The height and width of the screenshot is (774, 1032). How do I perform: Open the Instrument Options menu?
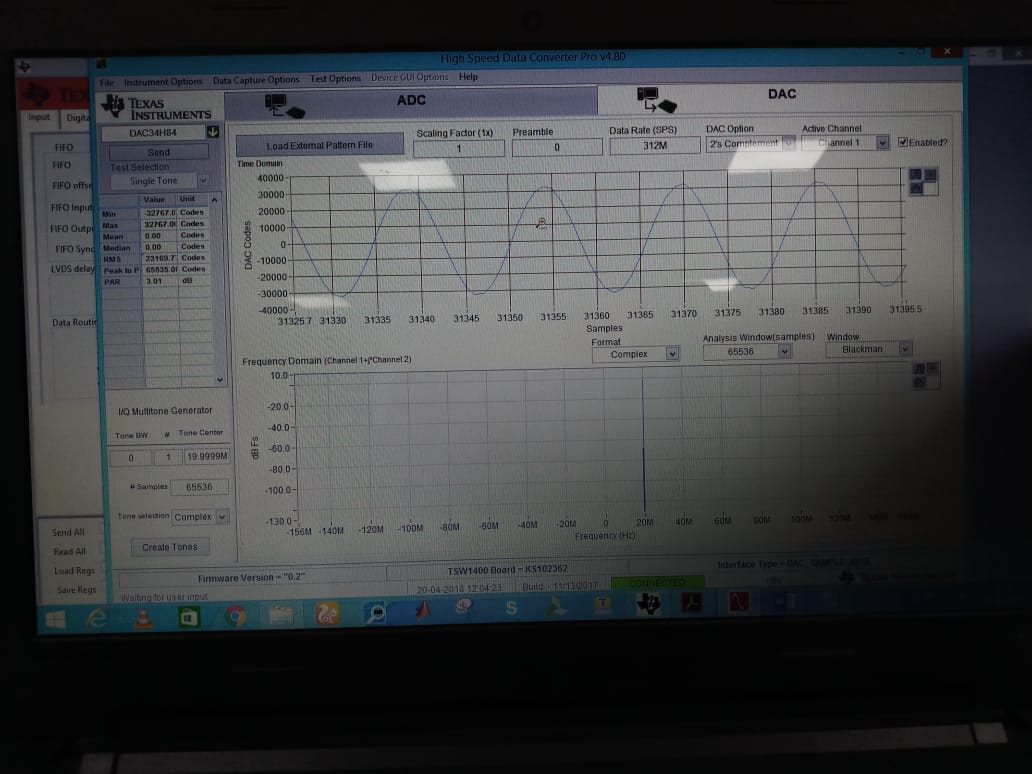pos(163,82)
